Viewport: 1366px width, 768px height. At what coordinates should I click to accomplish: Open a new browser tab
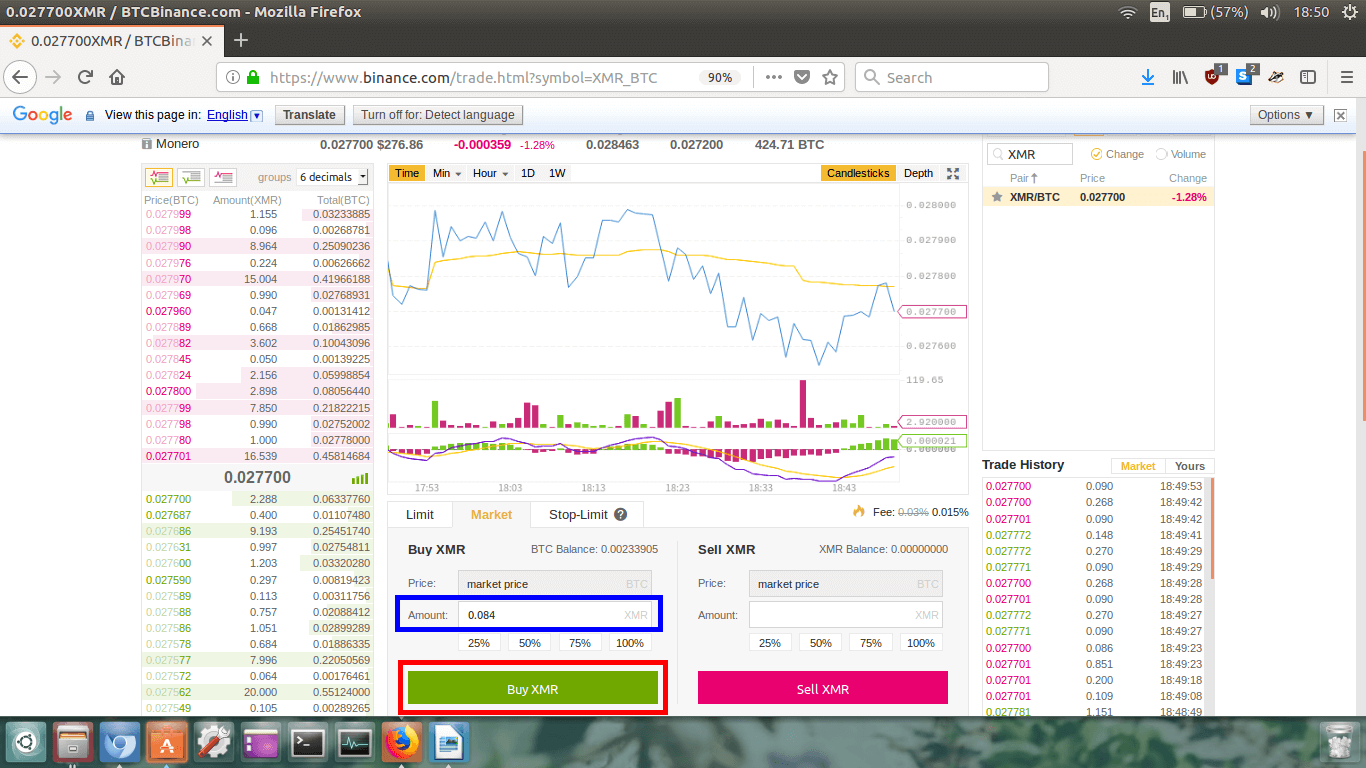pyautogui.click(x=240, y=41)
